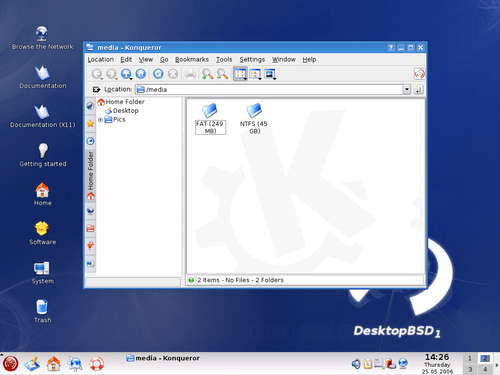
Task: Open the Bookmarks star sidebar tab
Action: pos(90,124)
